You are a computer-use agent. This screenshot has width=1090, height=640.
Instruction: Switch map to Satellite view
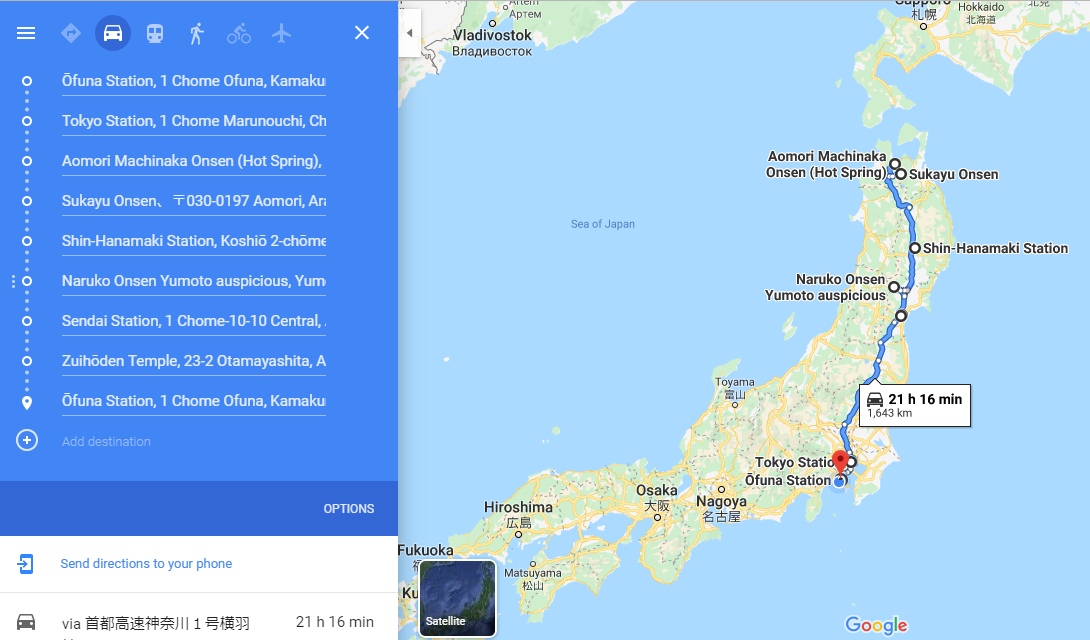(457, 598)
